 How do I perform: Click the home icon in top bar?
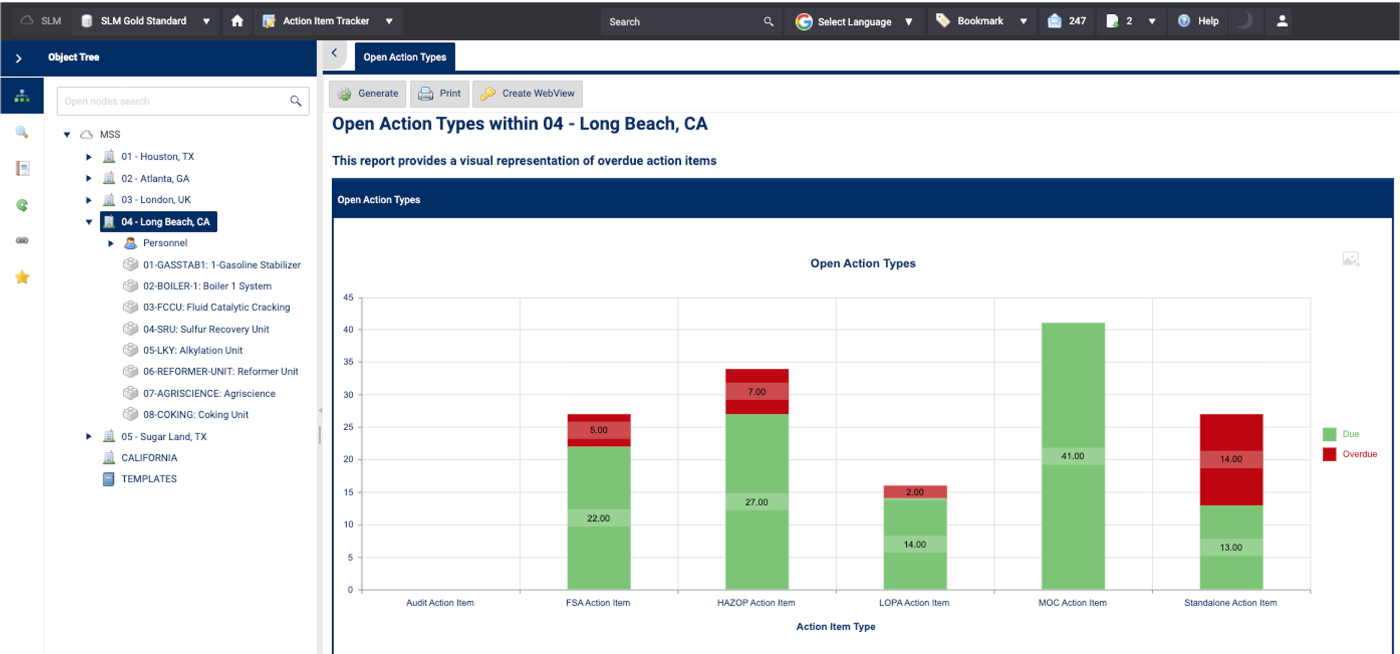pos(237,21)
